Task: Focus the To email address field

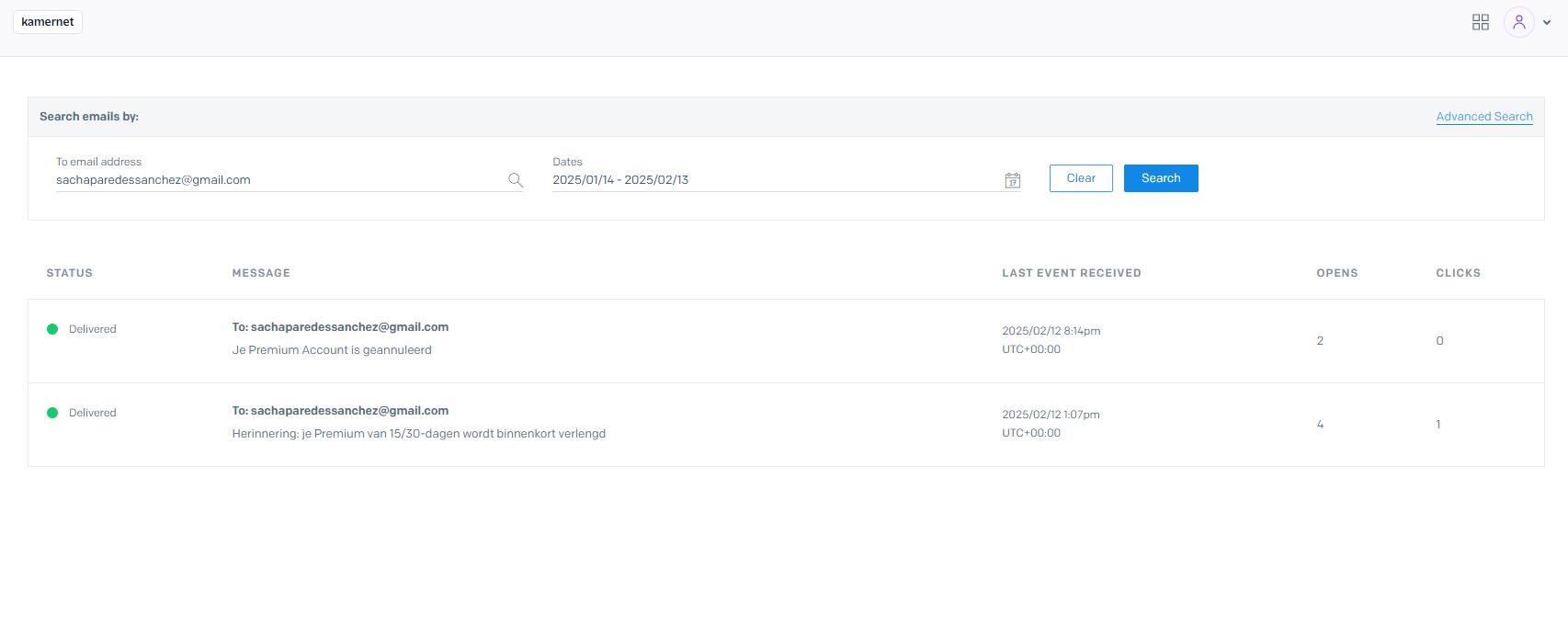Action: [276, 180]
